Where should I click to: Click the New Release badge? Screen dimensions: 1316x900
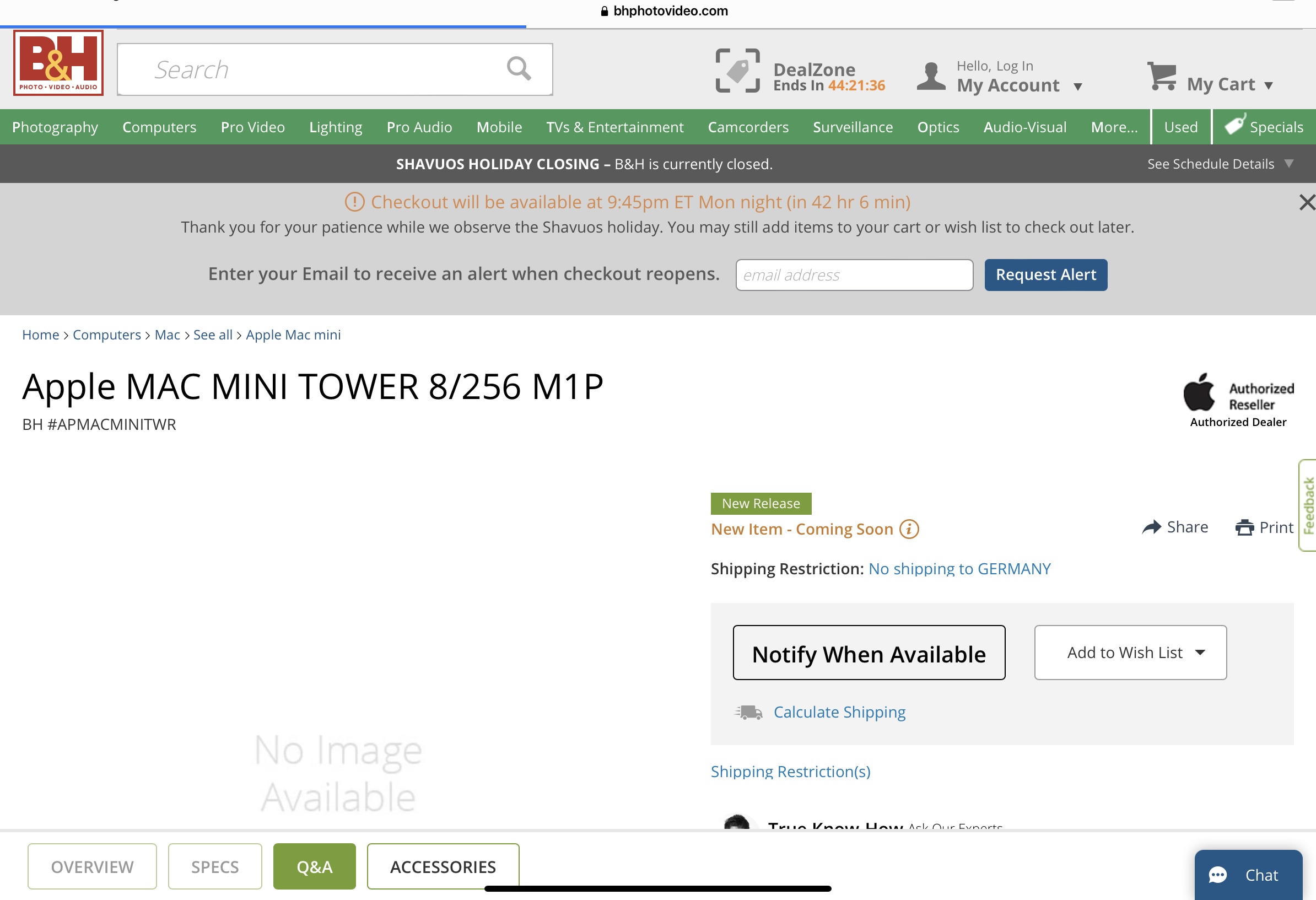tap(761, 504)
